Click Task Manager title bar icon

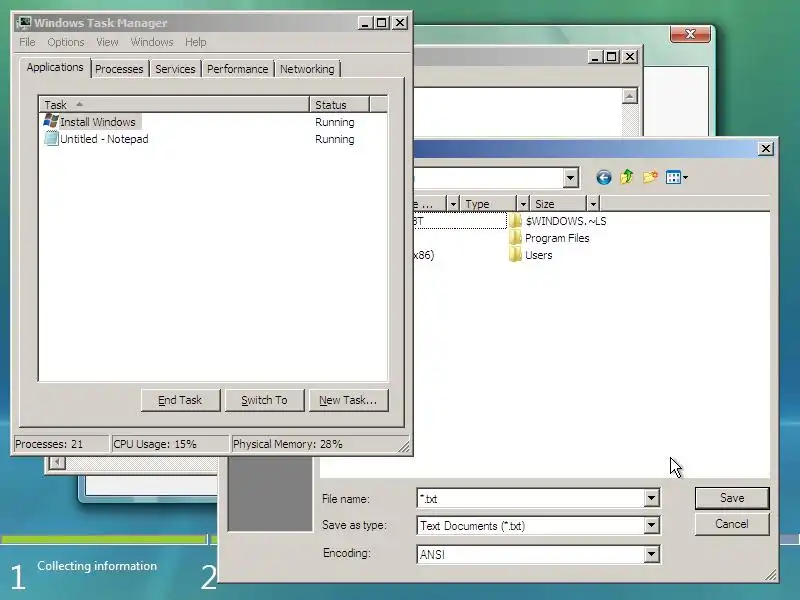click(23, 23)
